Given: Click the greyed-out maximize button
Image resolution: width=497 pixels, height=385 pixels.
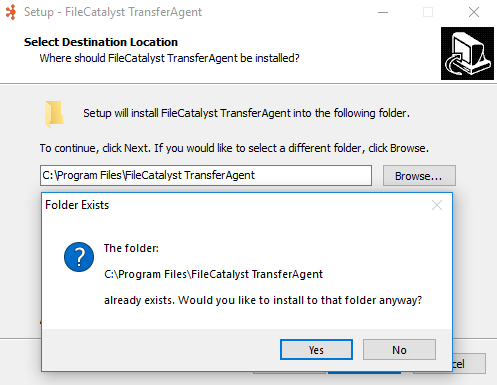Looking at the screenshot, I should [428, 12].
